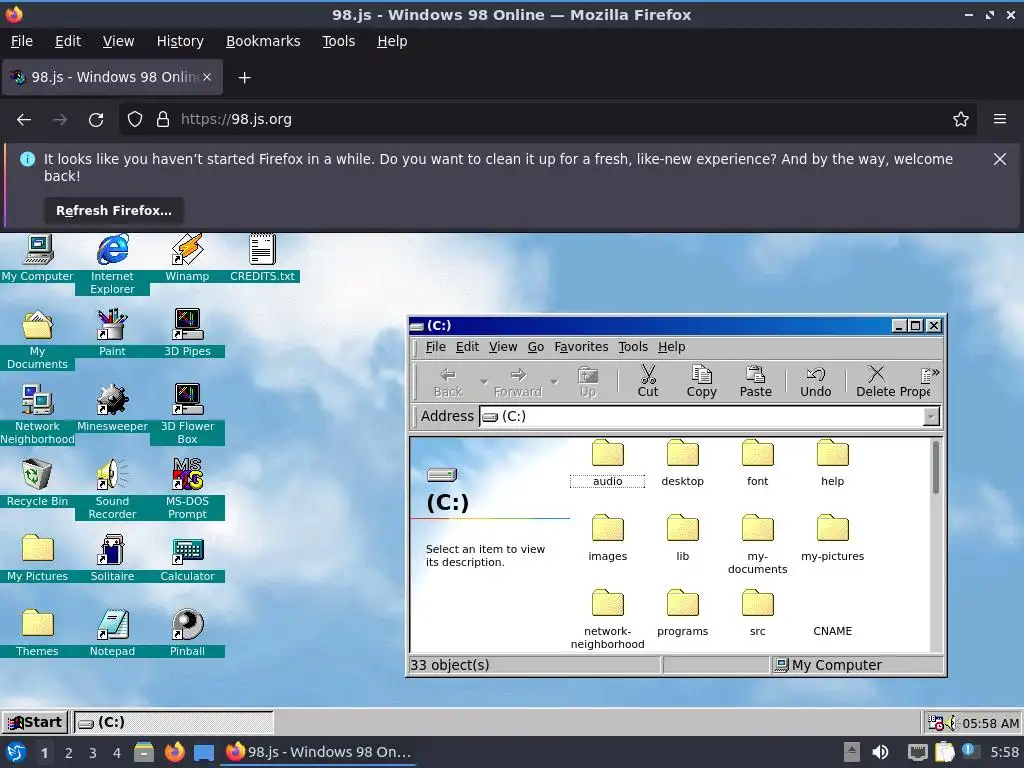The height and width of the screenshot is (768, 1024).
Task: Select the help folder in C: window
Action: click(833, 463)
